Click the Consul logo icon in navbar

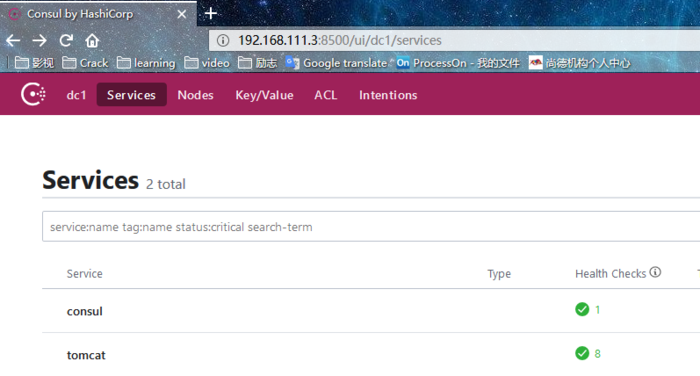pyautogui.click(x=33, y=94)
